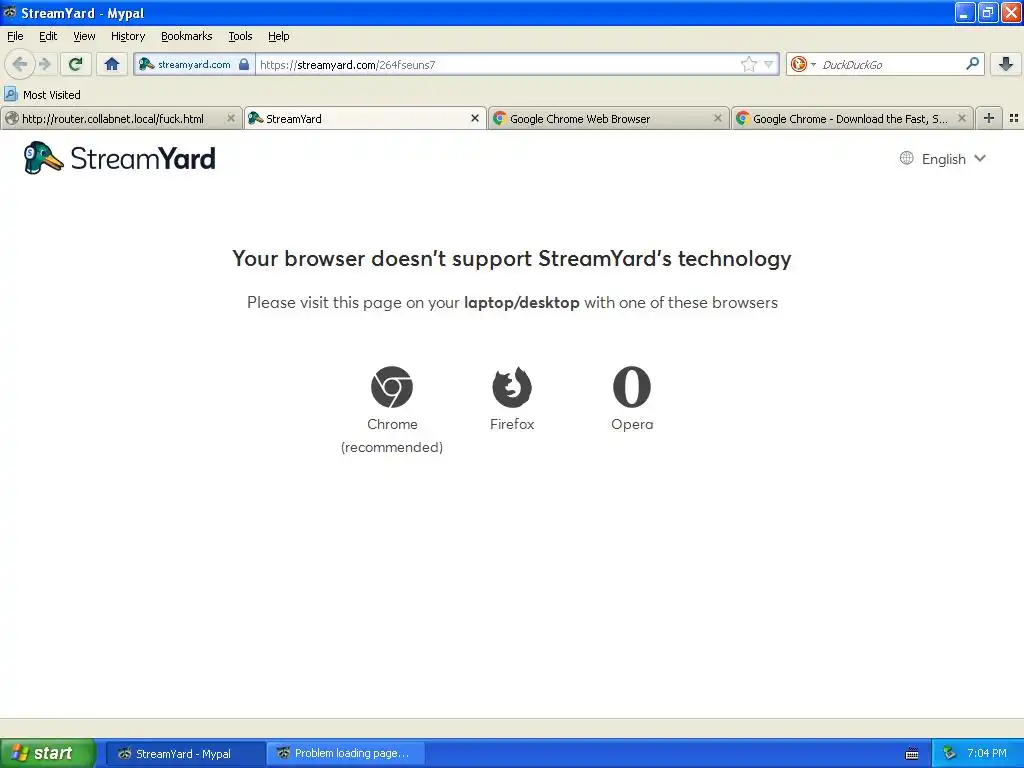Click the padlock site security icon
The height and width of the screenshot is (768, 1024).
[x=244, y=64]
